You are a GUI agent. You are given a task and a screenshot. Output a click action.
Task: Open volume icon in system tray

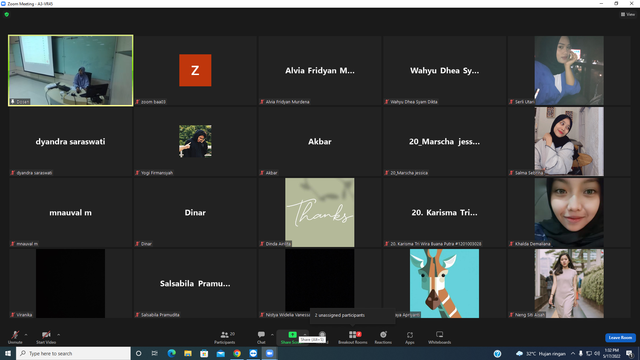point(597,353)
